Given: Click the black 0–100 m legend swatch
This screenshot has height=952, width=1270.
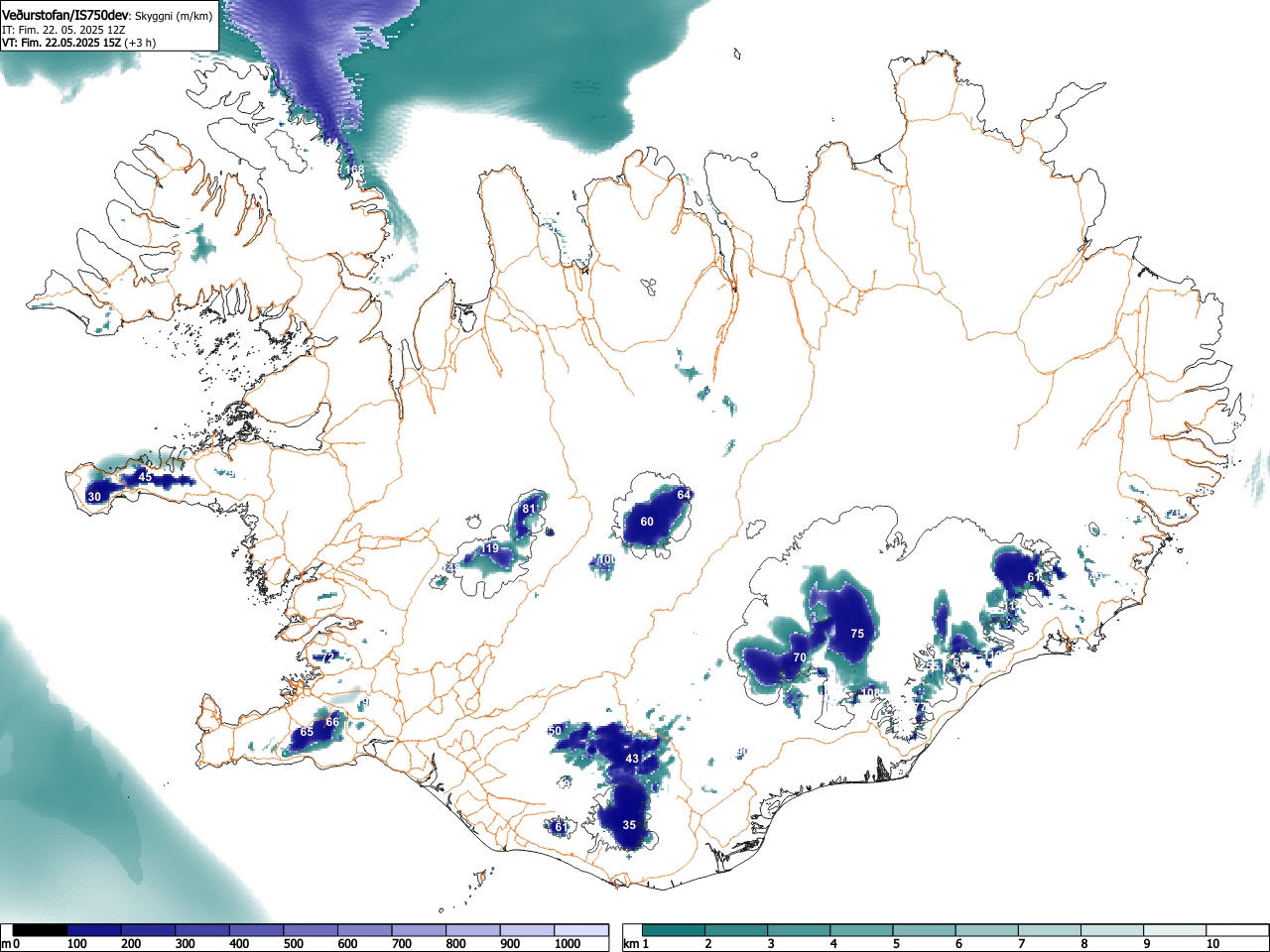Looking at the screenshot, I should point(40,930).
